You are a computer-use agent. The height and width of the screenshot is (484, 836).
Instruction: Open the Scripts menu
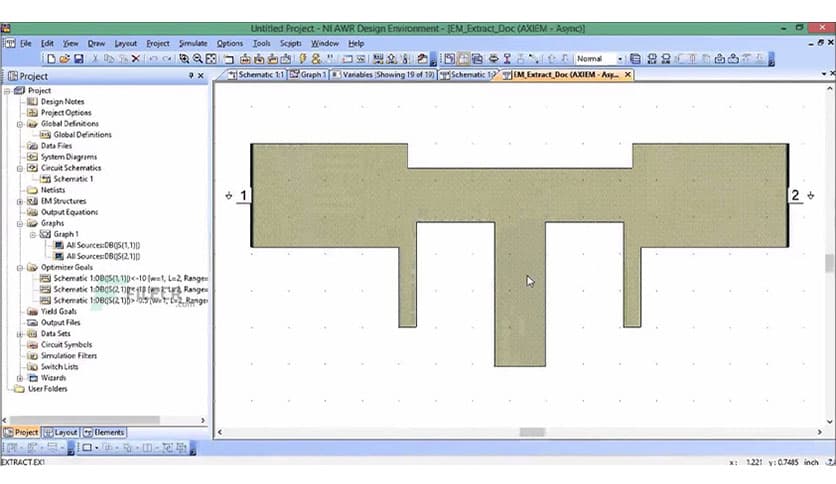click(291, 43)
